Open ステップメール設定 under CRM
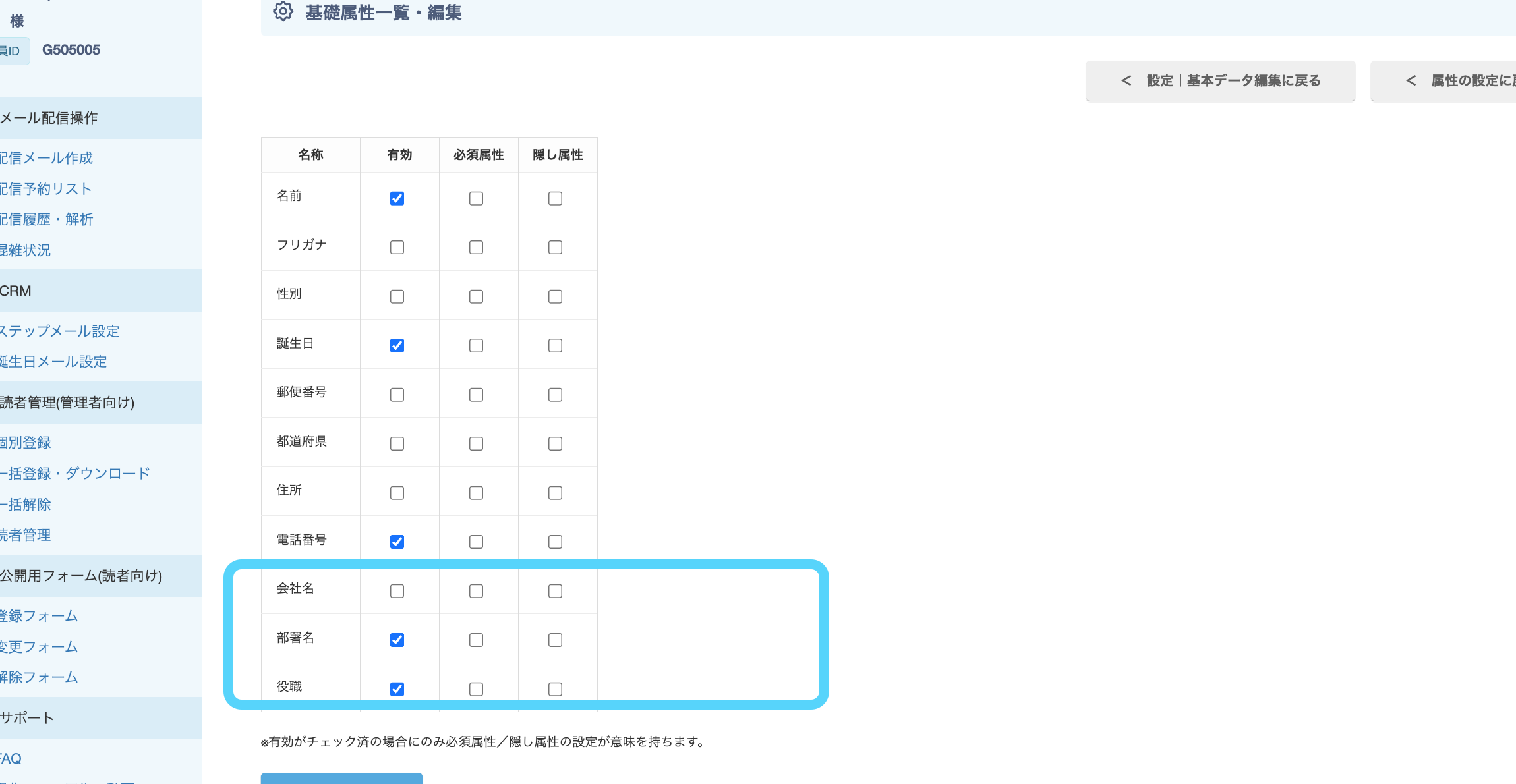The height and width of the screenshot is (784, 1516). click(60, 331)
